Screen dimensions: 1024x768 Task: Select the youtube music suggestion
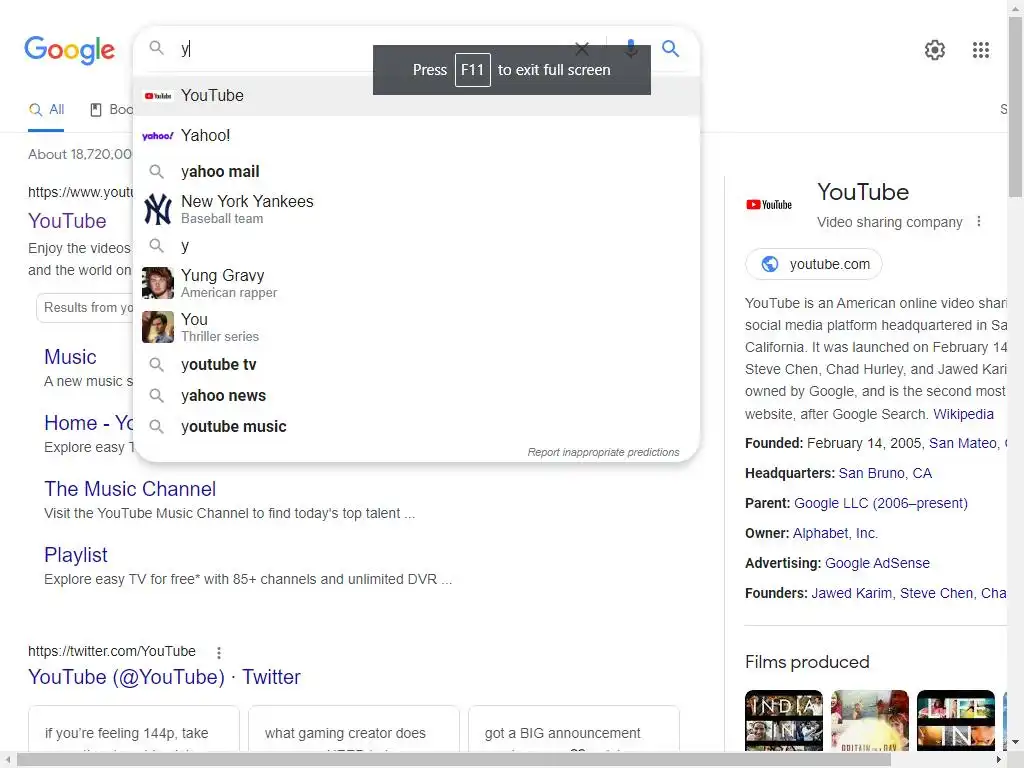(416, 426)
